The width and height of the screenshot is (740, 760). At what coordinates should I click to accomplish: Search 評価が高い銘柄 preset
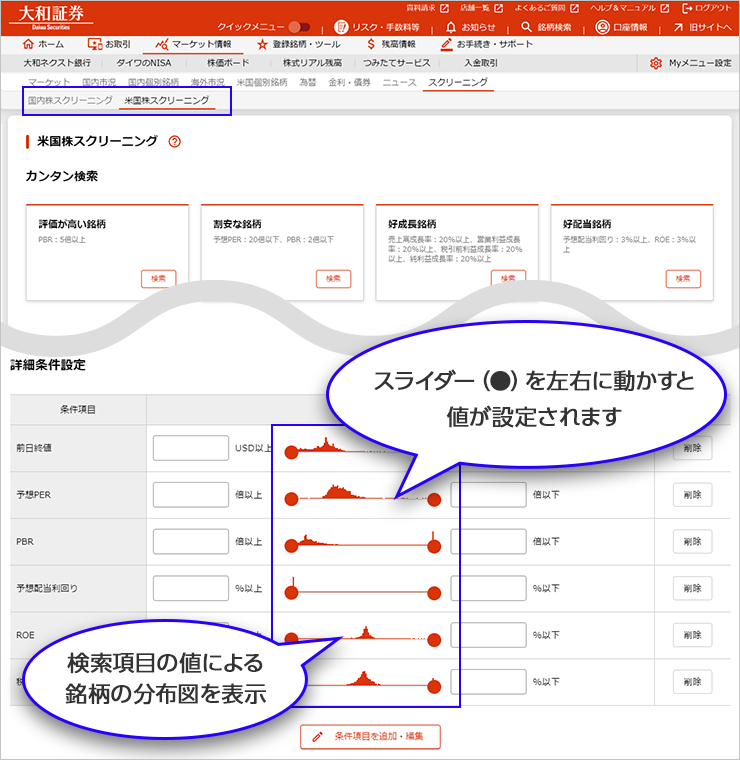[x=158, y=279]
